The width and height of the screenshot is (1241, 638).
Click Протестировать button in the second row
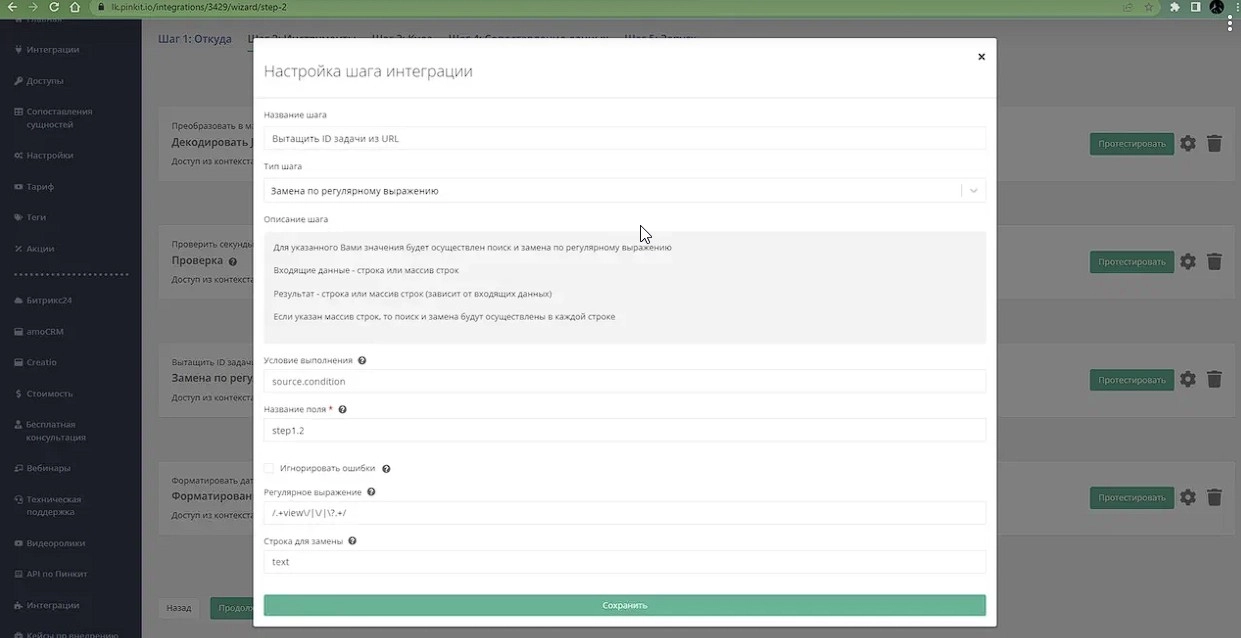(x=1131, y=262)
